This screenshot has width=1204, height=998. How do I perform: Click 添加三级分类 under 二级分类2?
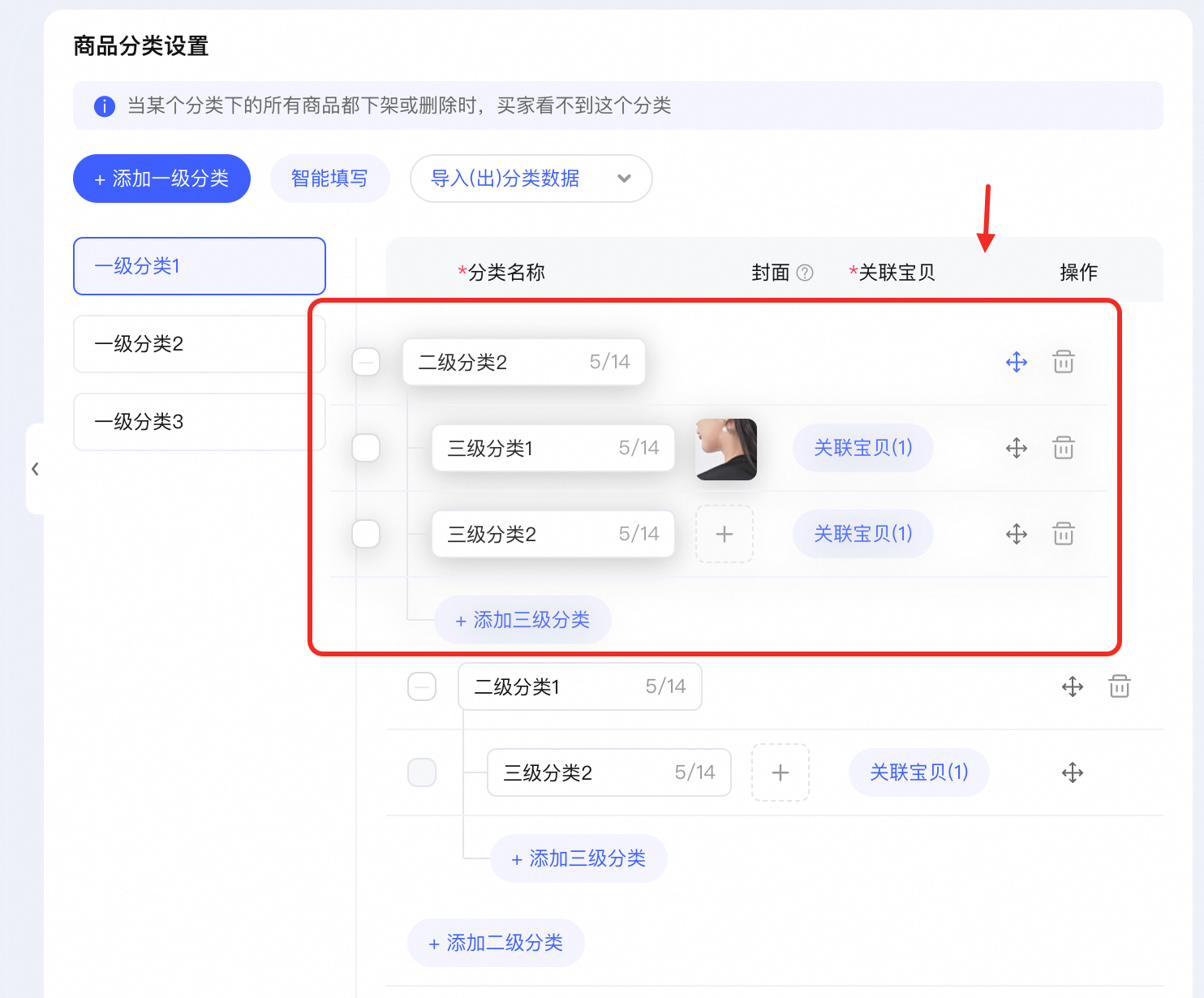(x=522, y=620)
